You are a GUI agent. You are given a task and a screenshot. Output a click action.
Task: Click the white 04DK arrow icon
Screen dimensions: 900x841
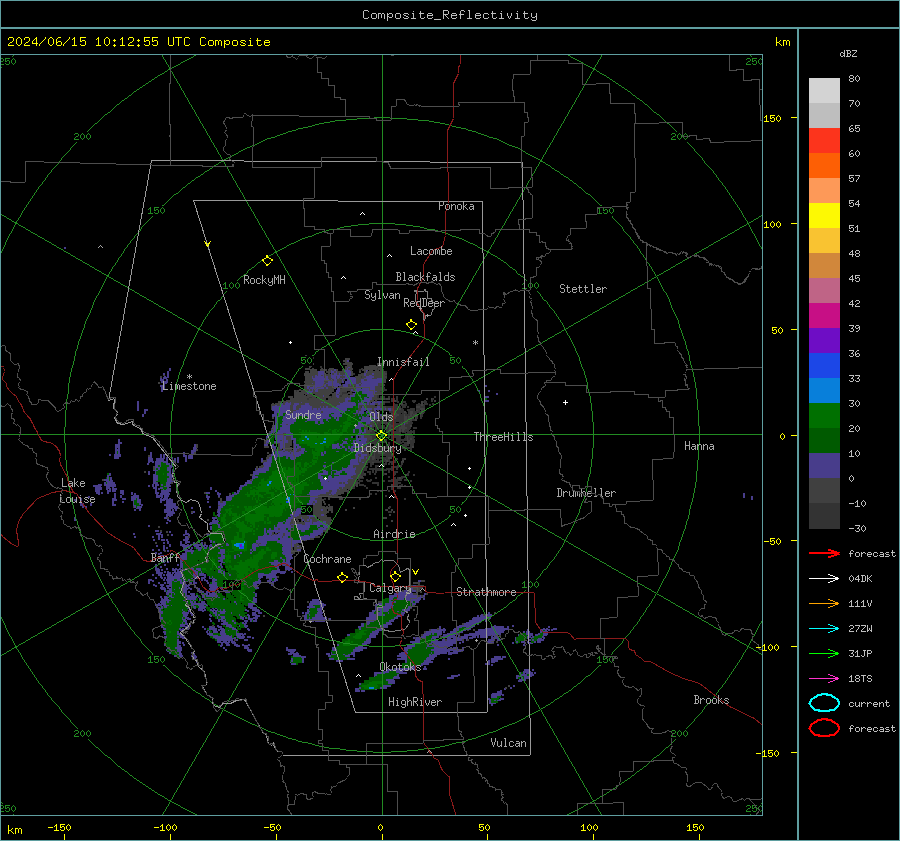tap(824, 579)
